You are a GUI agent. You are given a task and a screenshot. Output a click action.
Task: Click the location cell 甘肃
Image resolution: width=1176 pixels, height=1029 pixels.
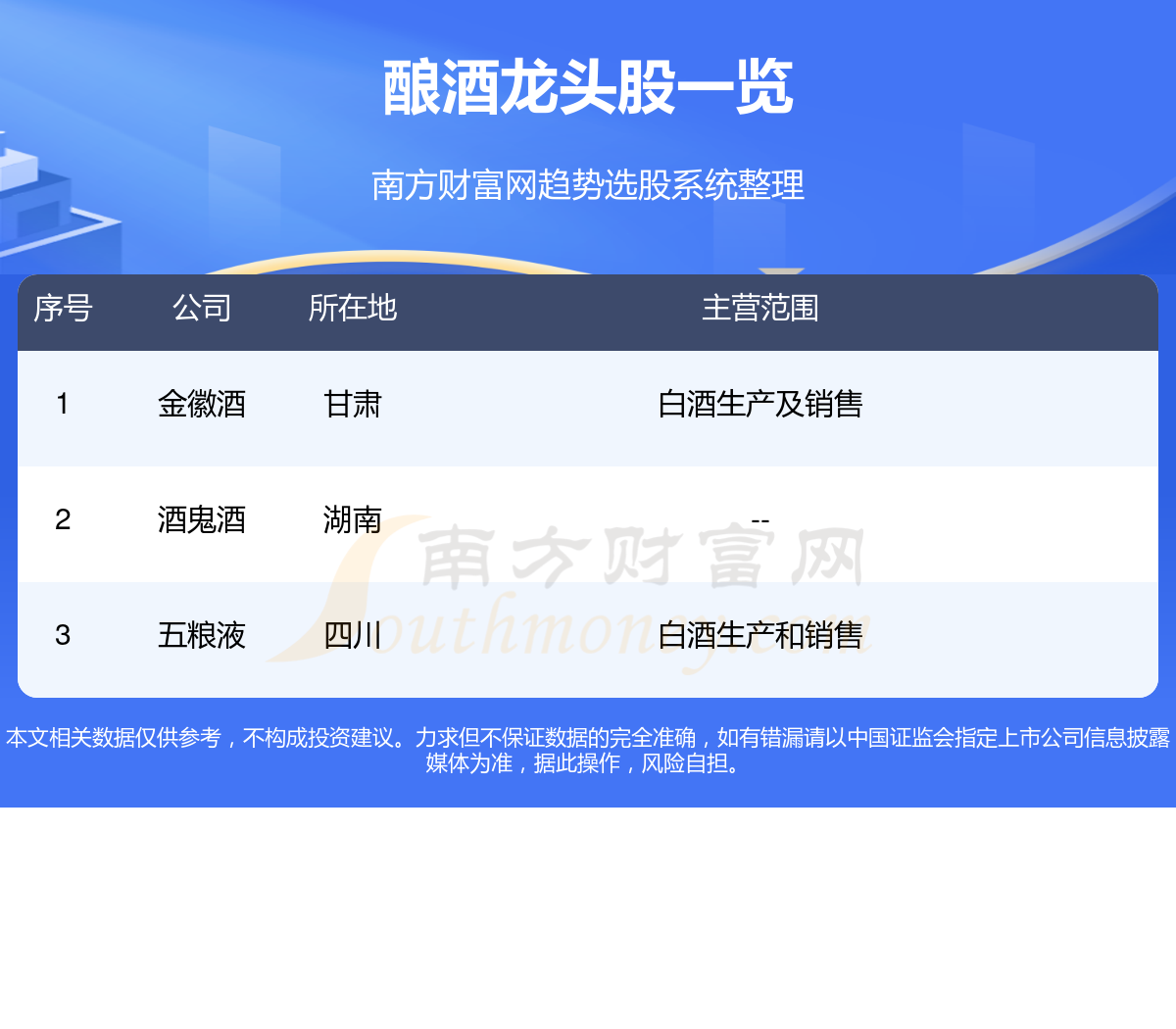353,404
